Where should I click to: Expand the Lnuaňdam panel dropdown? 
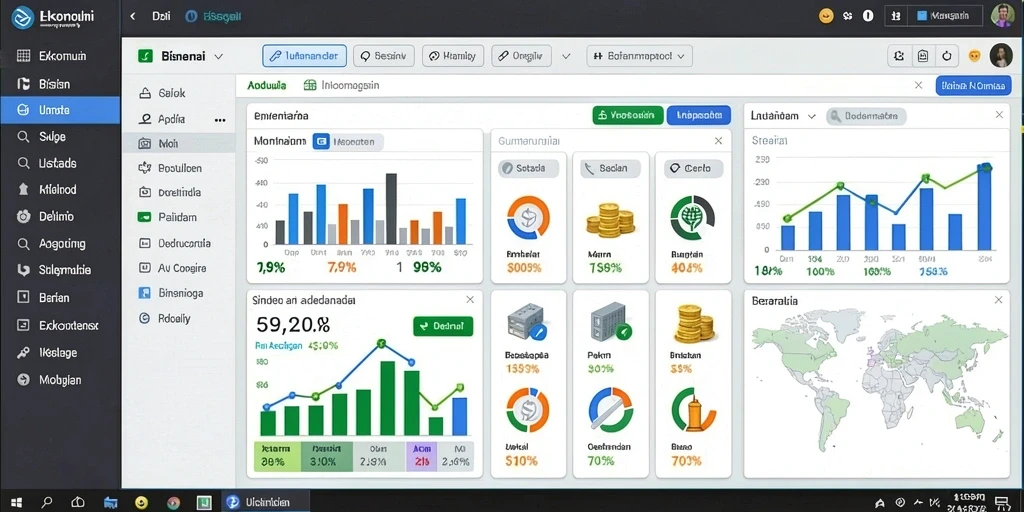coord(812,116)
